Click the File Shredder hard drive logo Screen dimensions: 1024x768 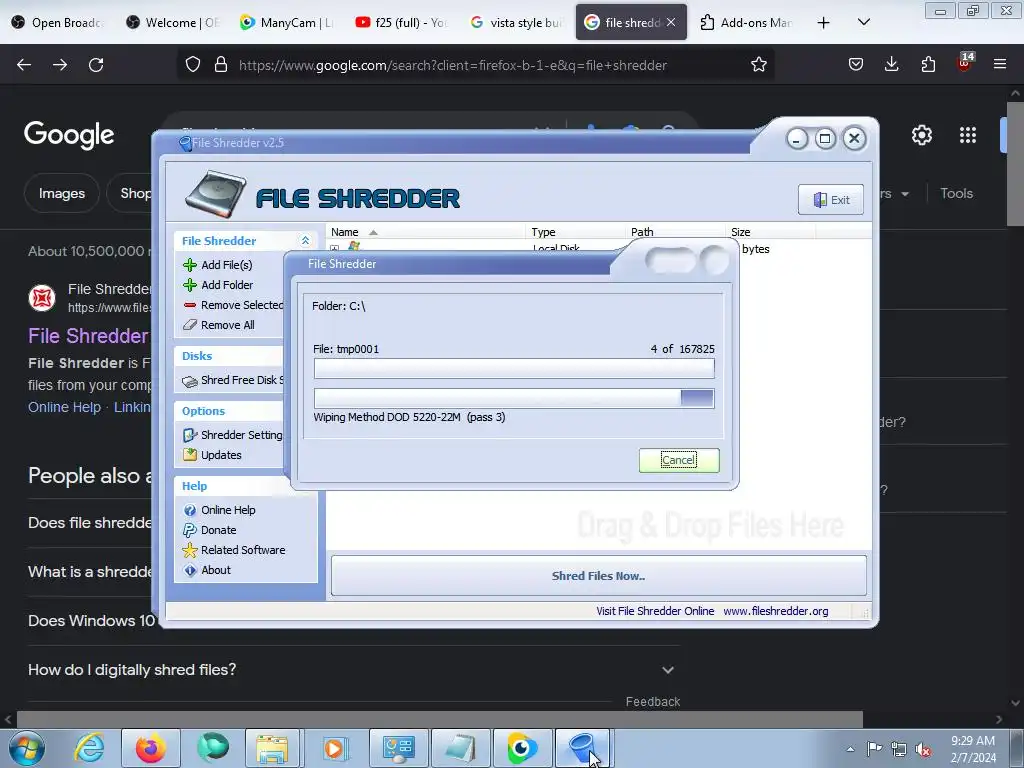tap(216, 195)
